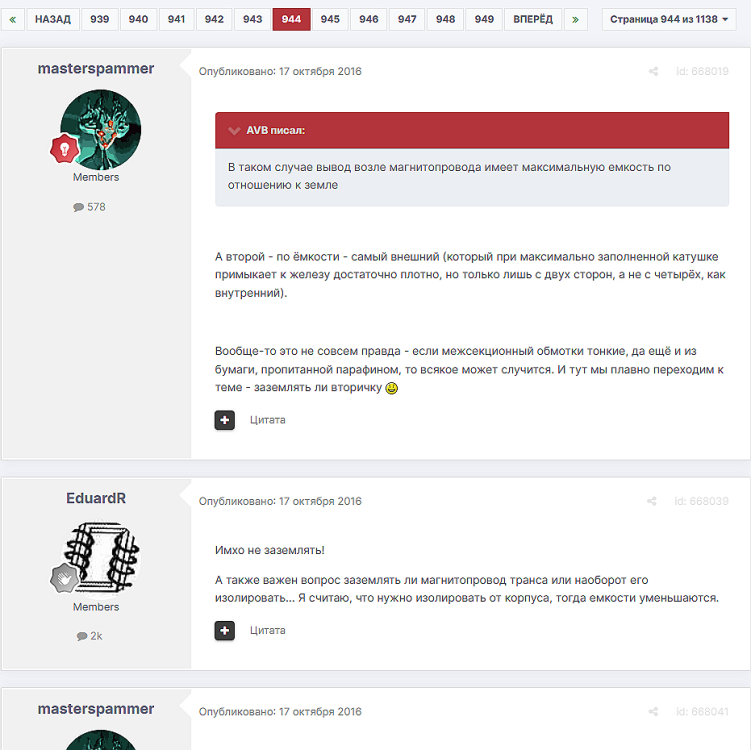Viewport: 751px width, 750px height.
Task: Click EduardR's transformer sketch avatar
Action: click(101, 559)
